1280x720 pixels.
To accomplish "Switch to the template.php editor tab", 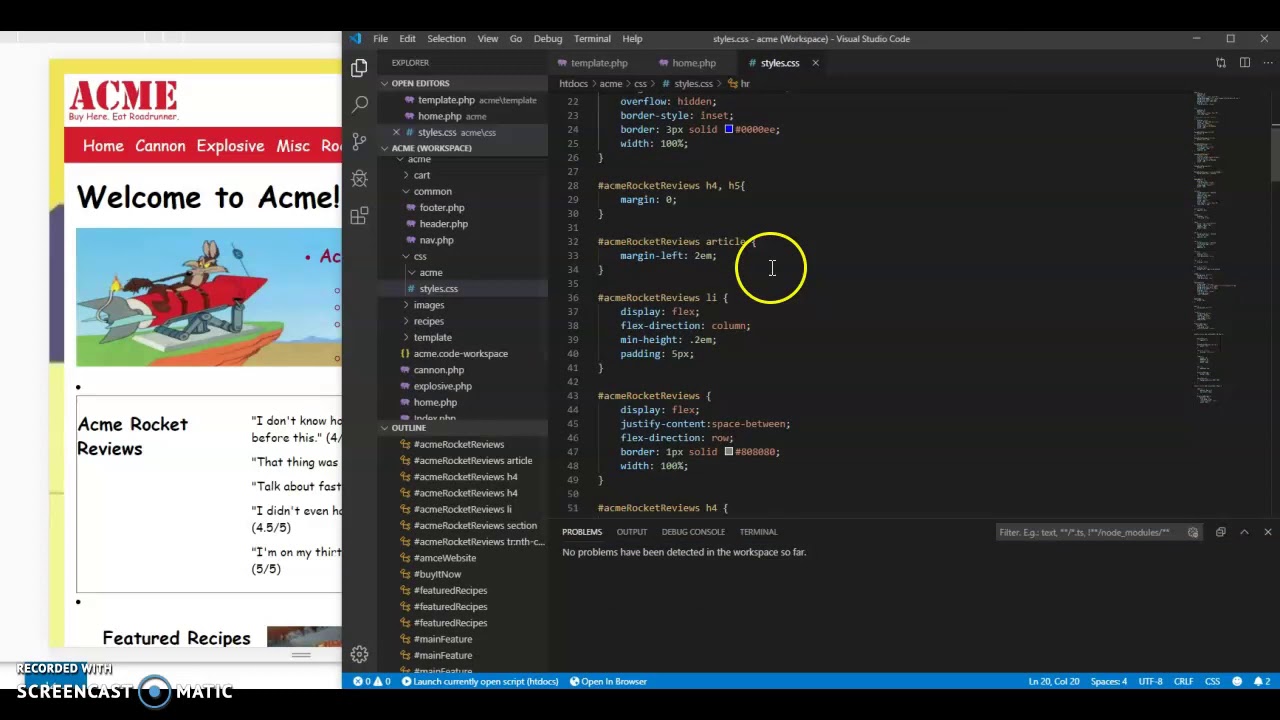I will [x=598, y=63].
